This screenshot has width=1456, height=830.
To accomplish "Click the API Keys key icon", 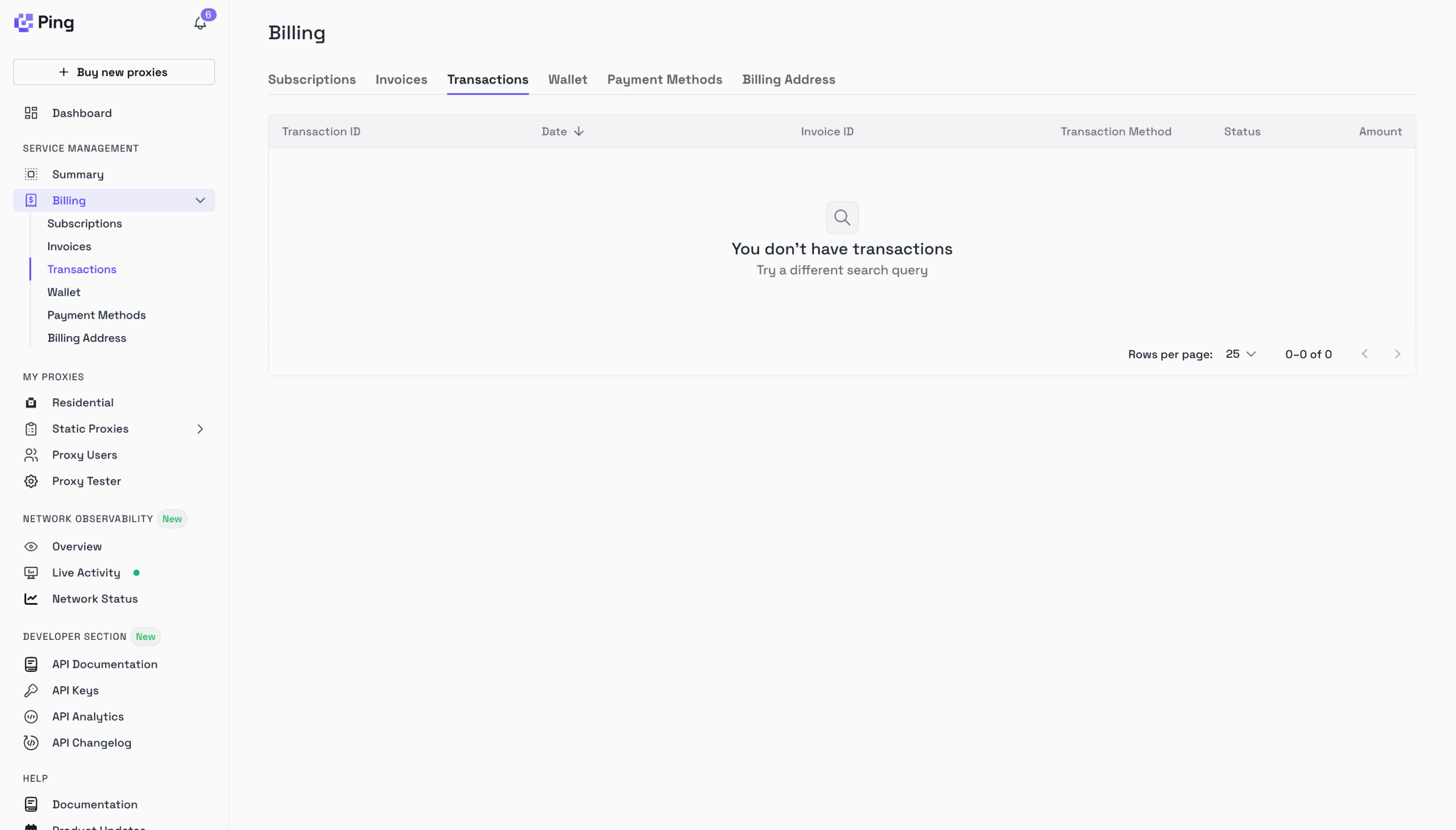I will pos(31,690).
